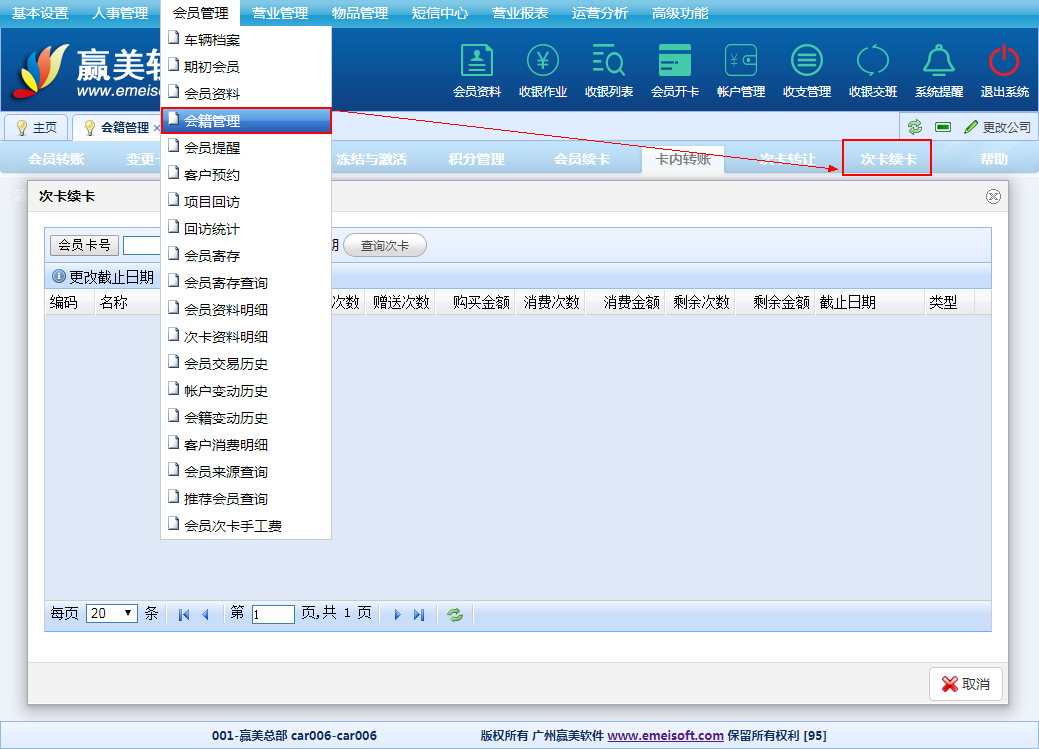Viewport: 1039px width, 749px height.
Task: Open the 会员资料 toolbar icon
Action: tap(477, 62)
